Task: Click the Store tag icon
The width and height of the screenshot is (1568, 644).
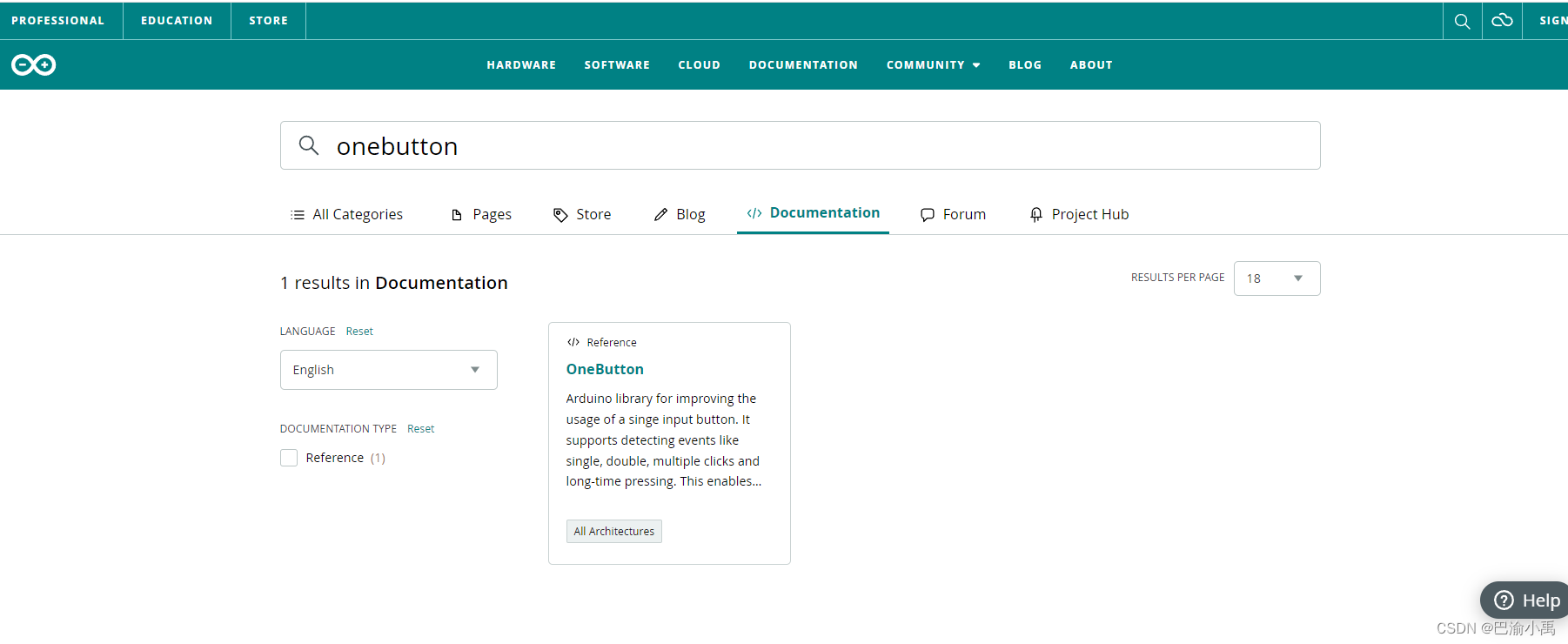Action: 560,215
